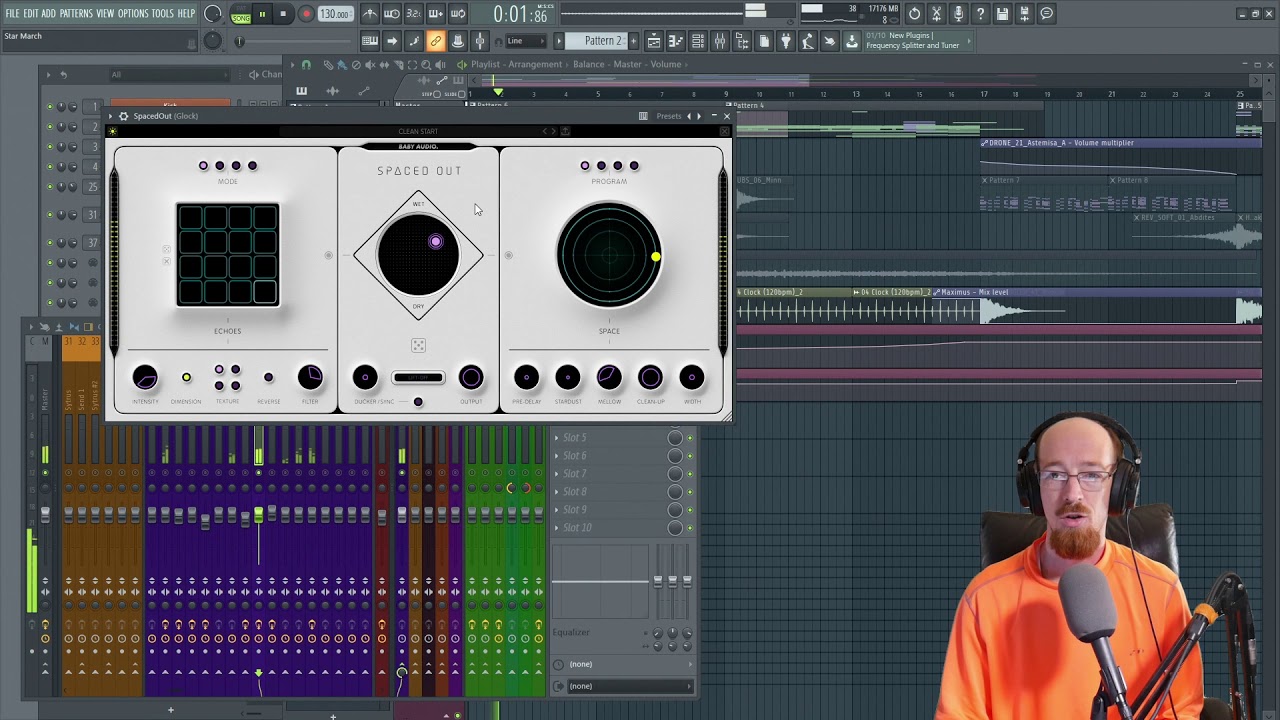The image size is (1280, 720).
Task: Open the chat bubble icon in toolbar
Action: pos(1046,14)
